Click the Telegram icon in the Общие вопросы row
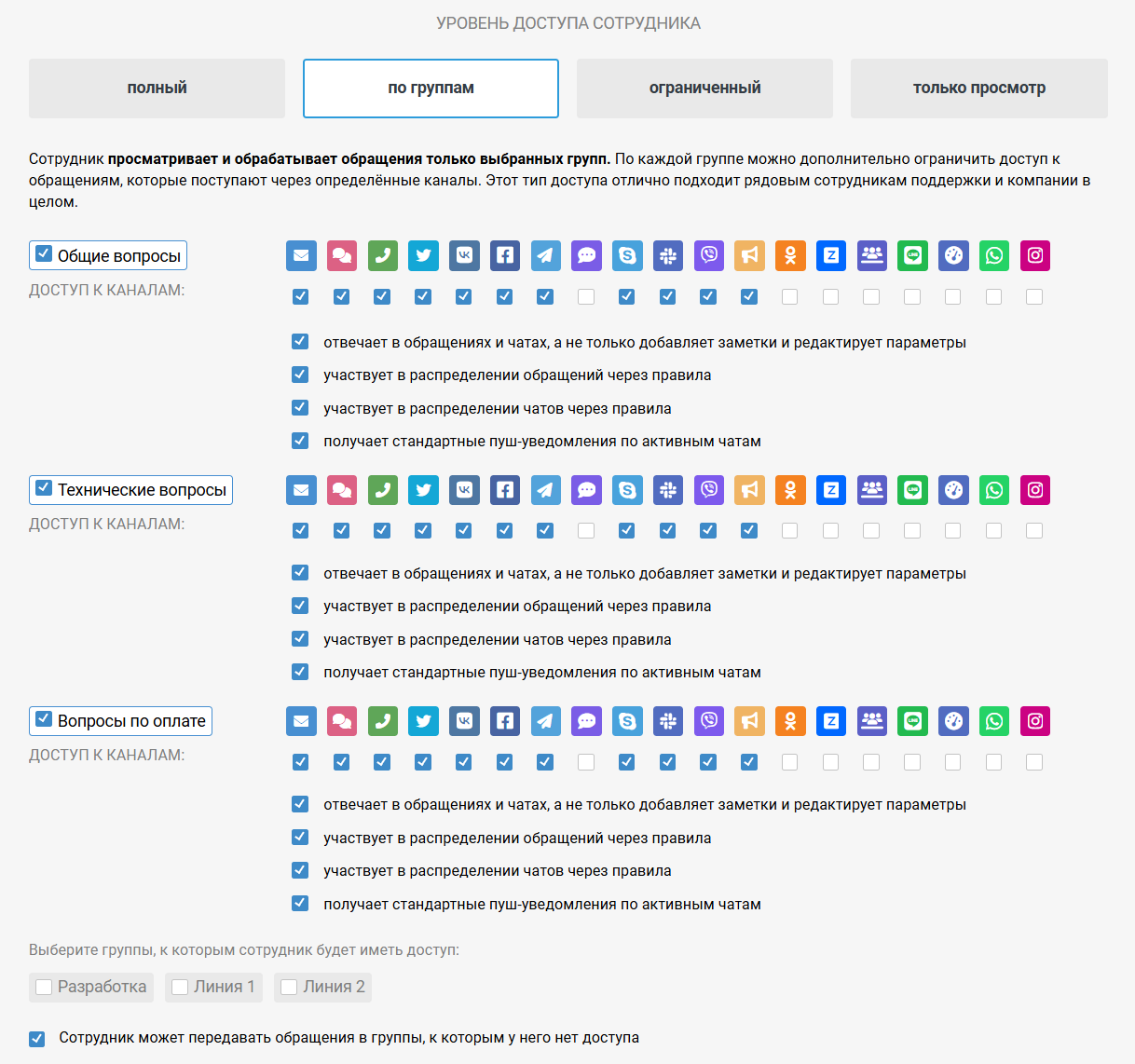1135x1064 pixels. click(x=545, y=255)
